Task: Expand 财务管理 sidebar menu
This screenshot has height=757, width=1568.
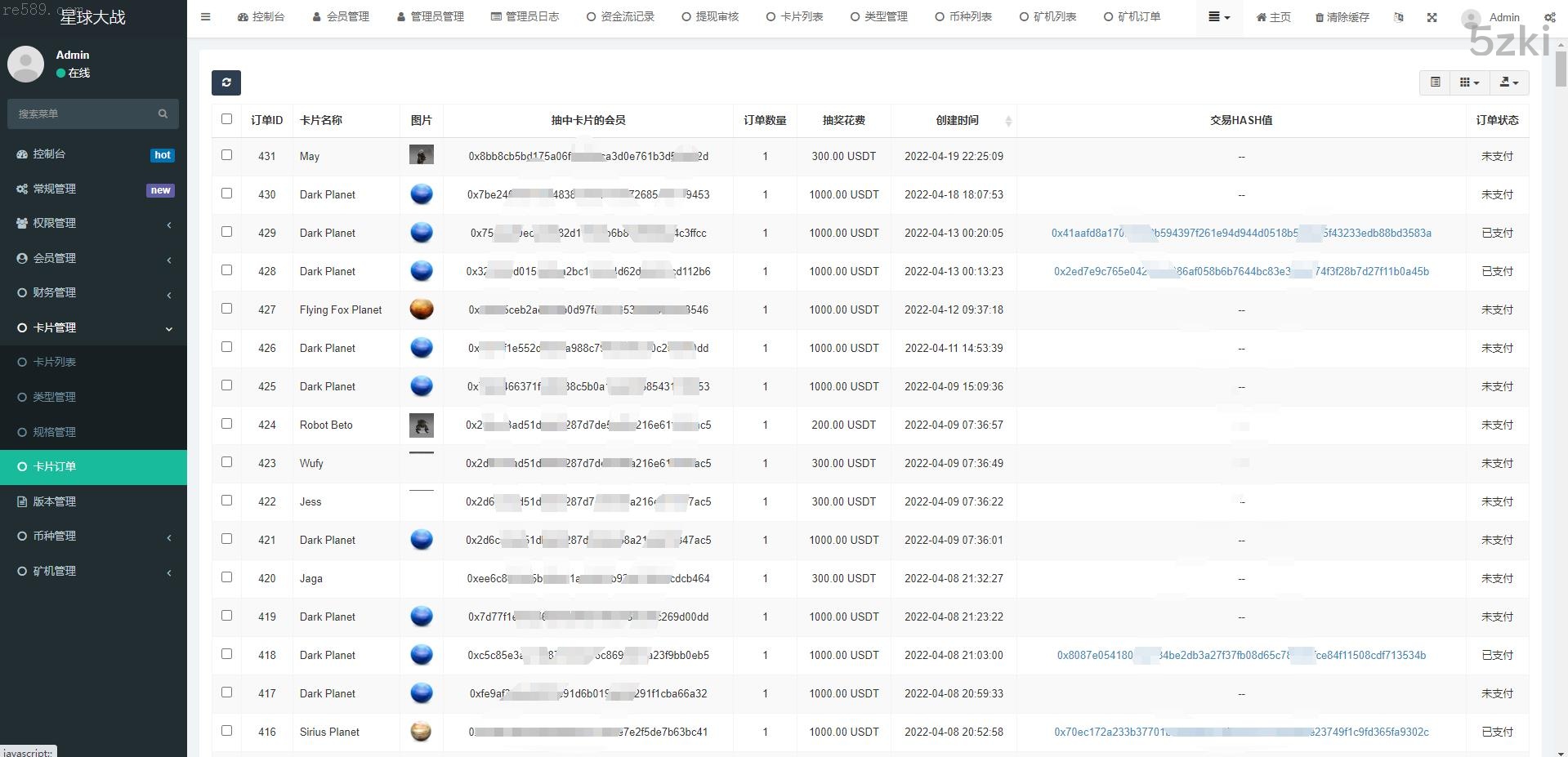Action: click(93, 292)
